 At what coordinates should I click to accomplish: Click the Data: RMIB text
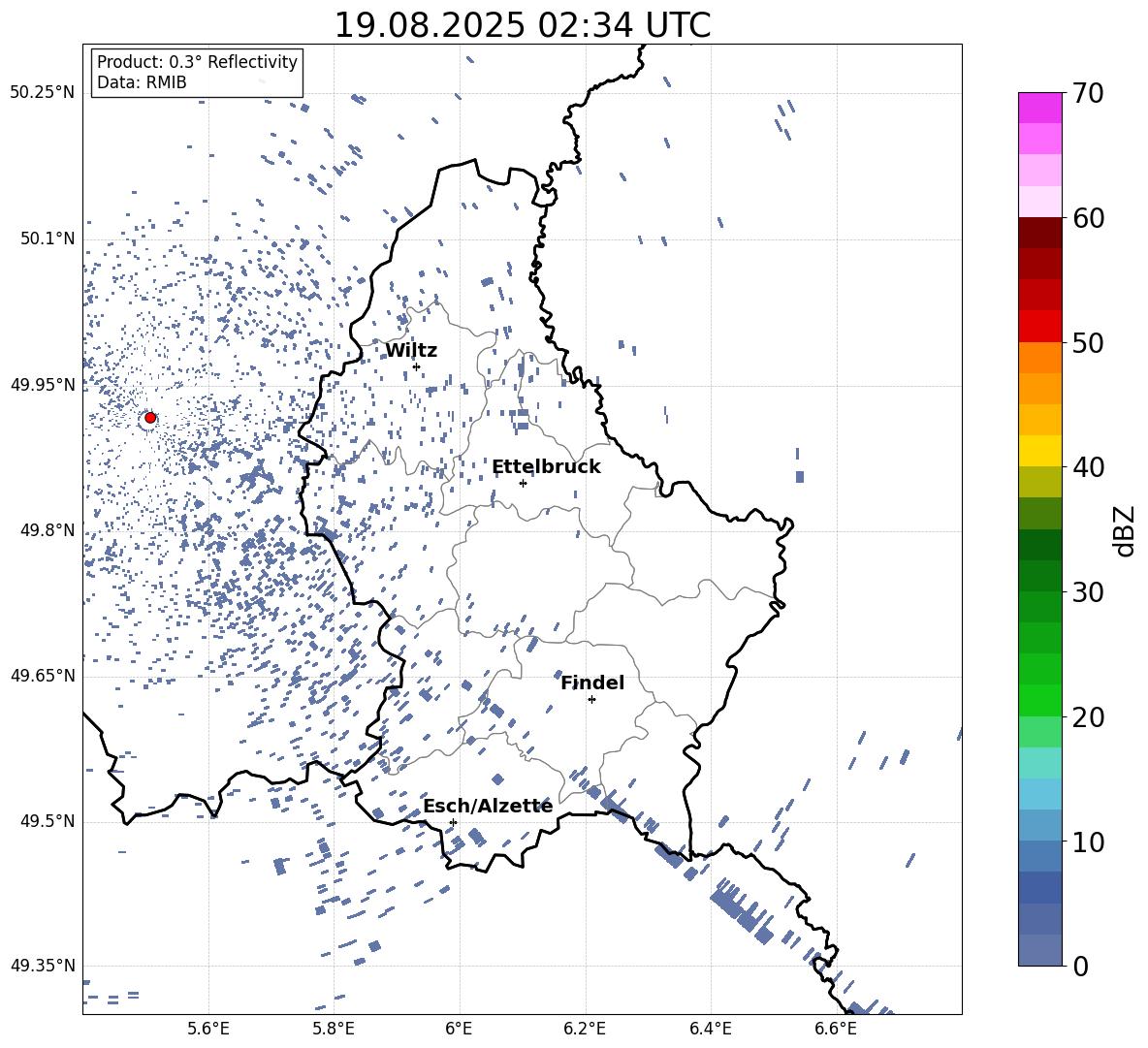pyautogui.click(x=142, y=82)
